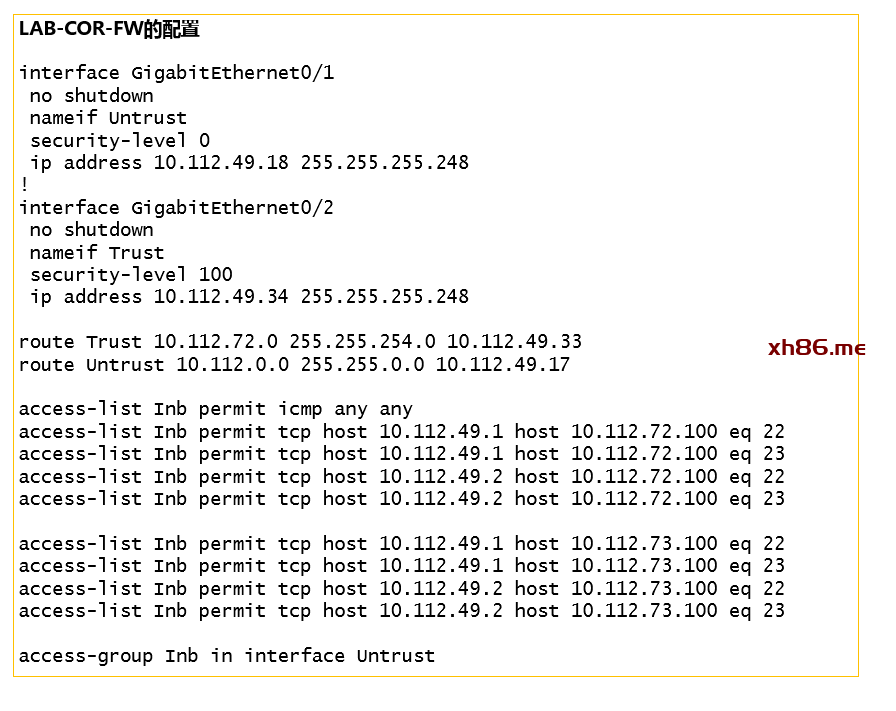Viewport: 896px width, 711px height.
Task: Click the interface GigabitEthernet0/2 line
Action: [x=176, y=208]
